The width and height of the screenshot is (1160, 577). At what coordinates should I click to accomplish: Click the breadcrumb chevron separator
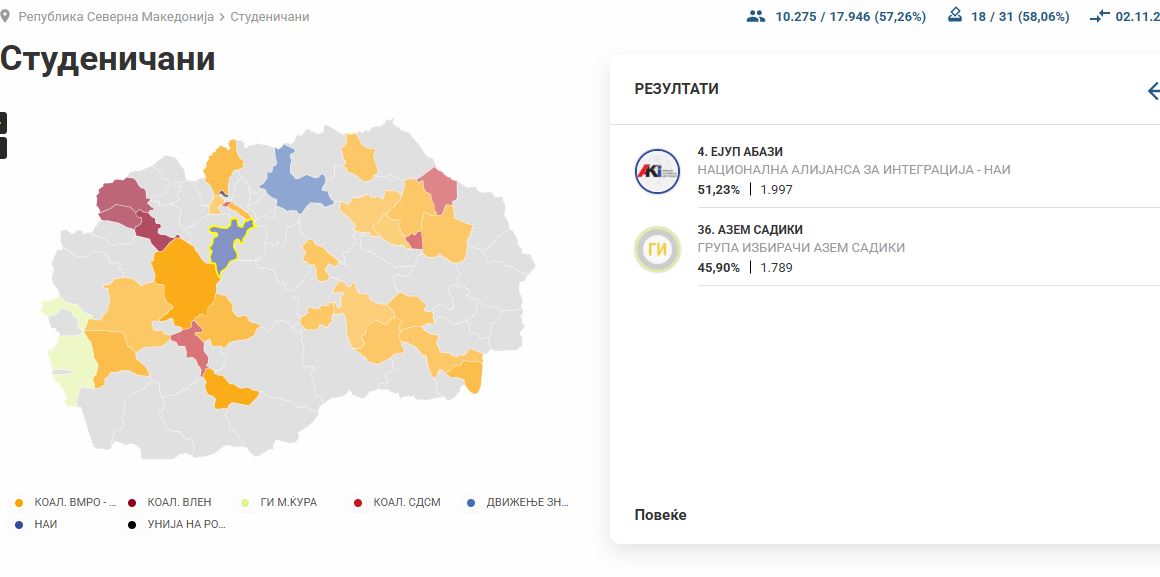[x=221, y=17]
